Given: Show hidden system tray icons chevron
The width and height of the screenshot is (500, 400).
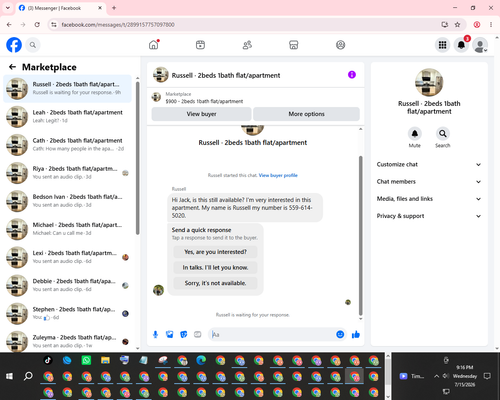Looking at the screenshot, I should coord(436,376).
